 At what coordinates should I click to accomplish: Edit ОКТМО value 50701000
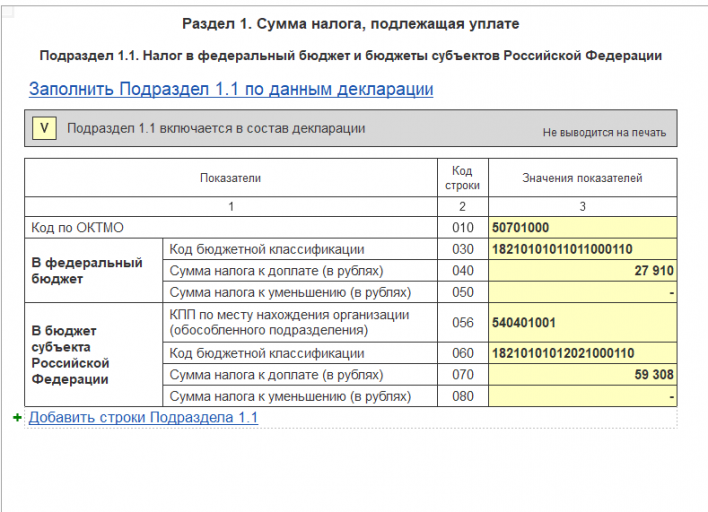point(582,228)
